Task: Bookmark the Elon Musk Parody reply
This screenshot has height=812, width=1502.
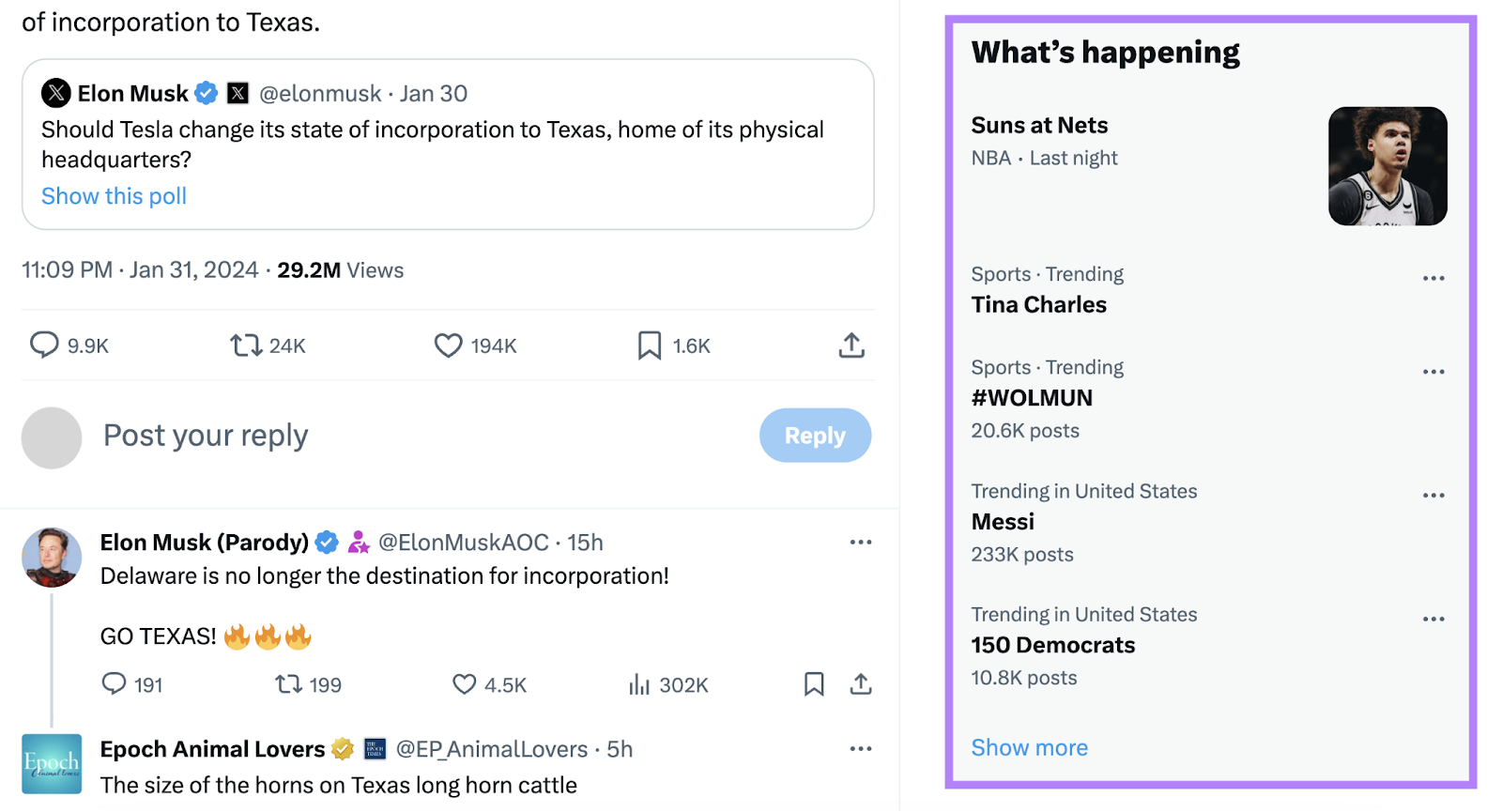Action: pos(815,685)
